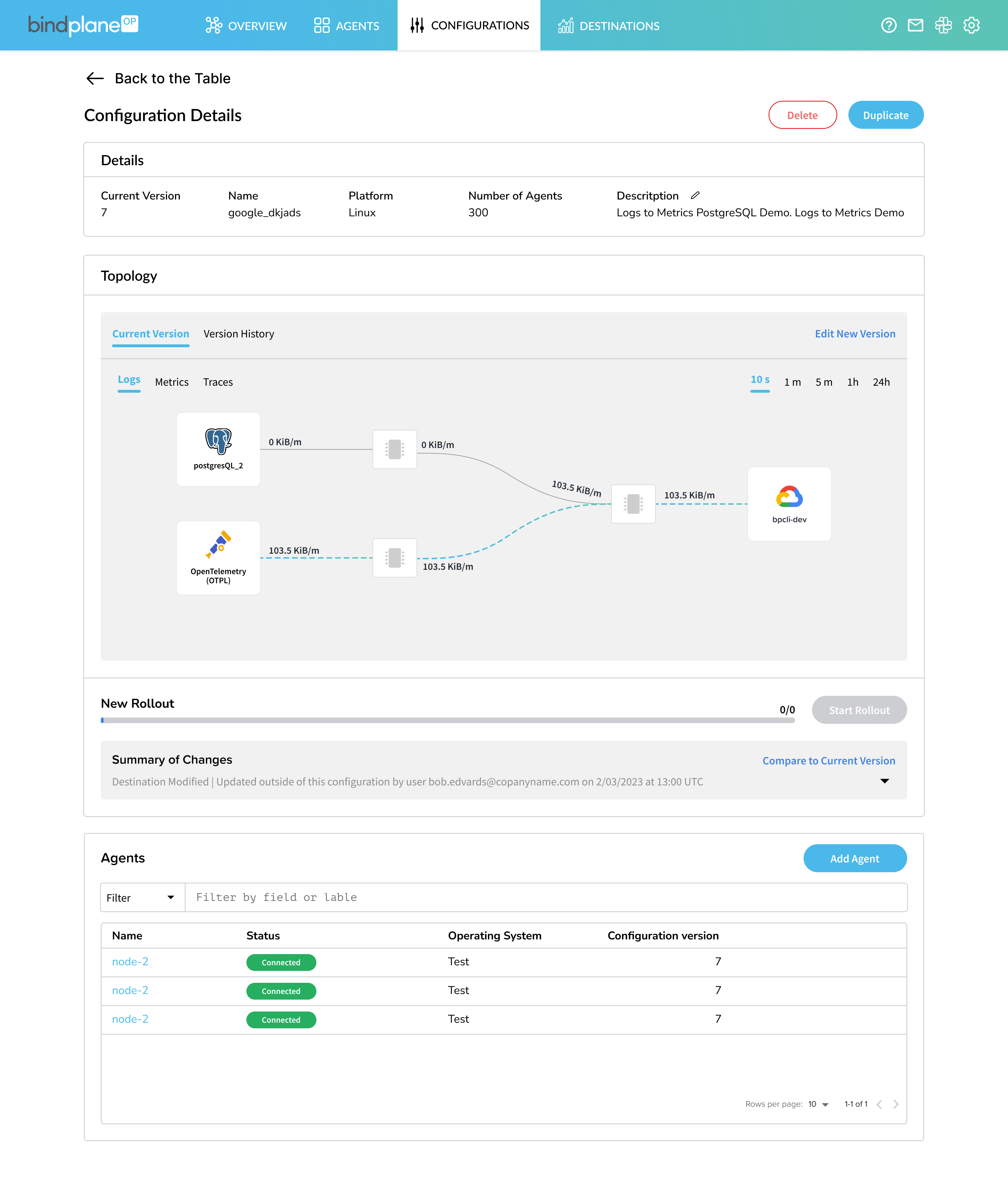Click the description edit pencil icon
Image resolution: width=1008 pixels, height=1204 pixels.
(695, 196)
